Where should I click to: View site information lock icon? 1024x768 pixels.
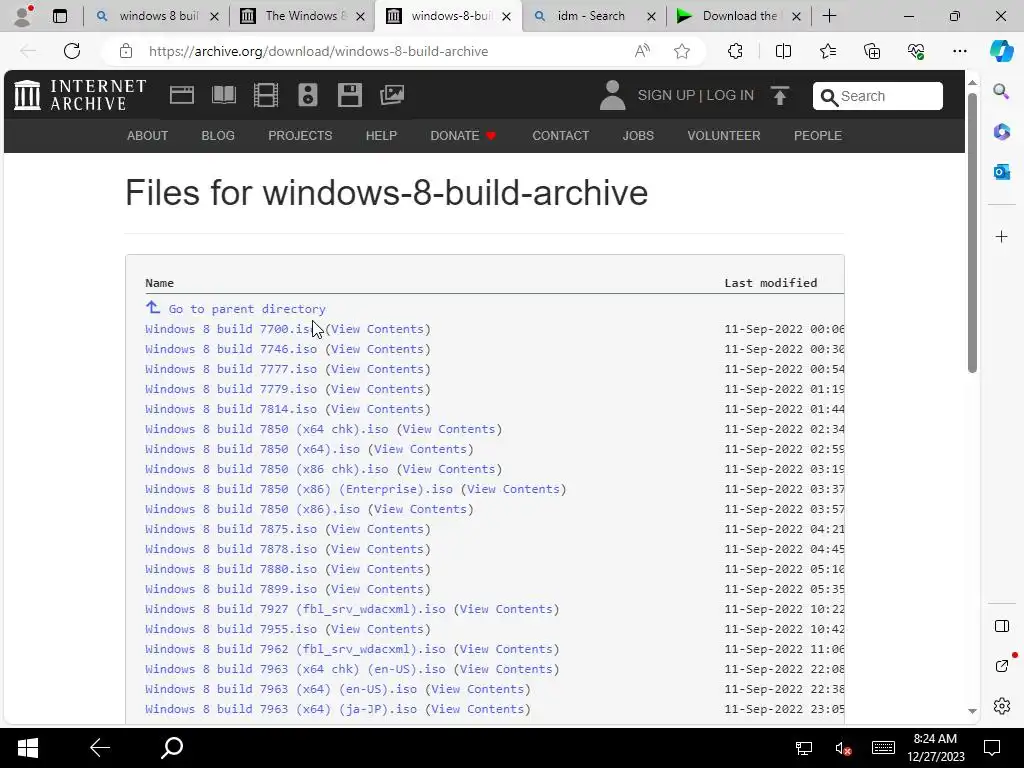(x=126, y=51)
